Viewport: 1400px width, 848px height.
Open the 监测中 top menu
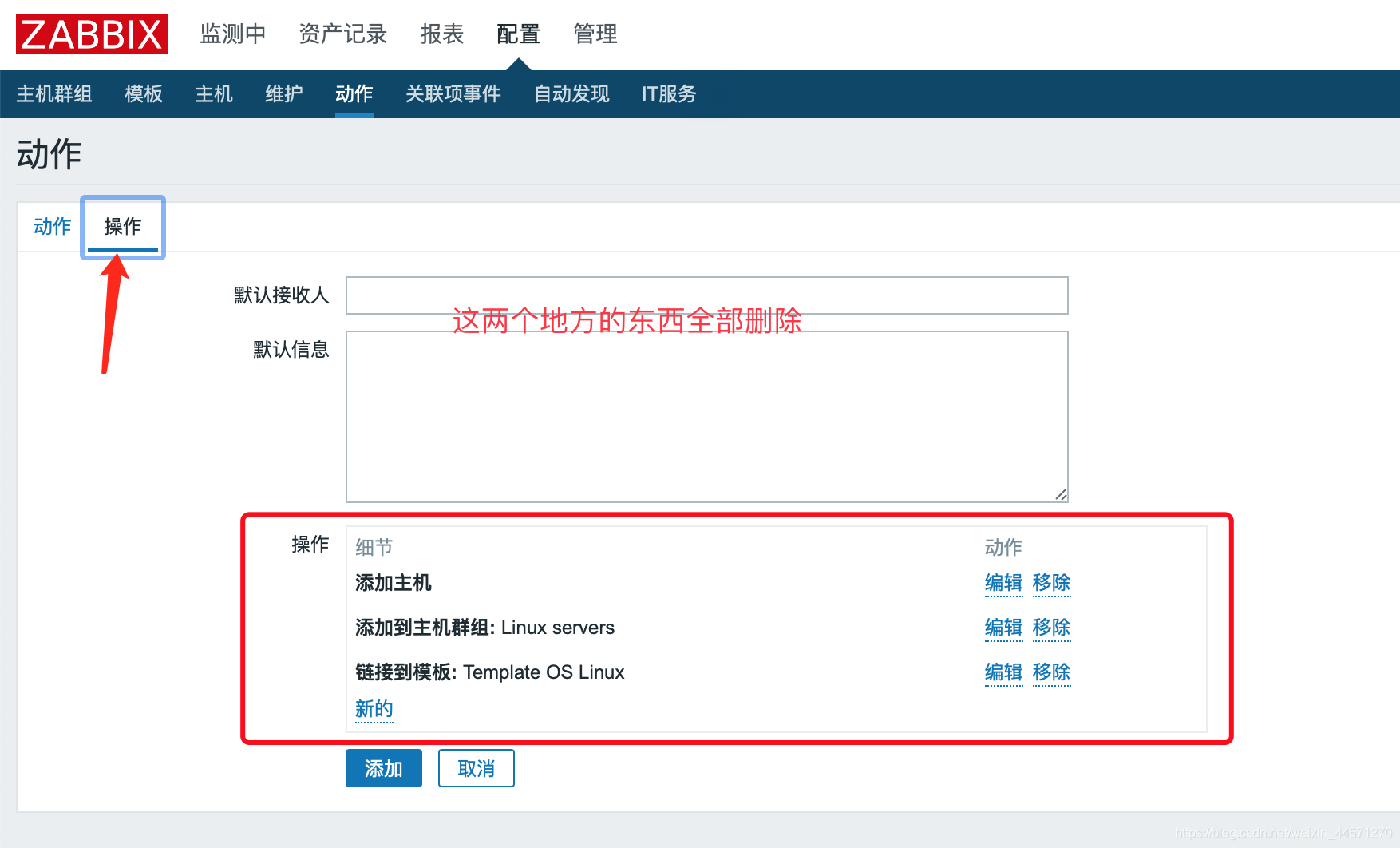coord(233,34)
